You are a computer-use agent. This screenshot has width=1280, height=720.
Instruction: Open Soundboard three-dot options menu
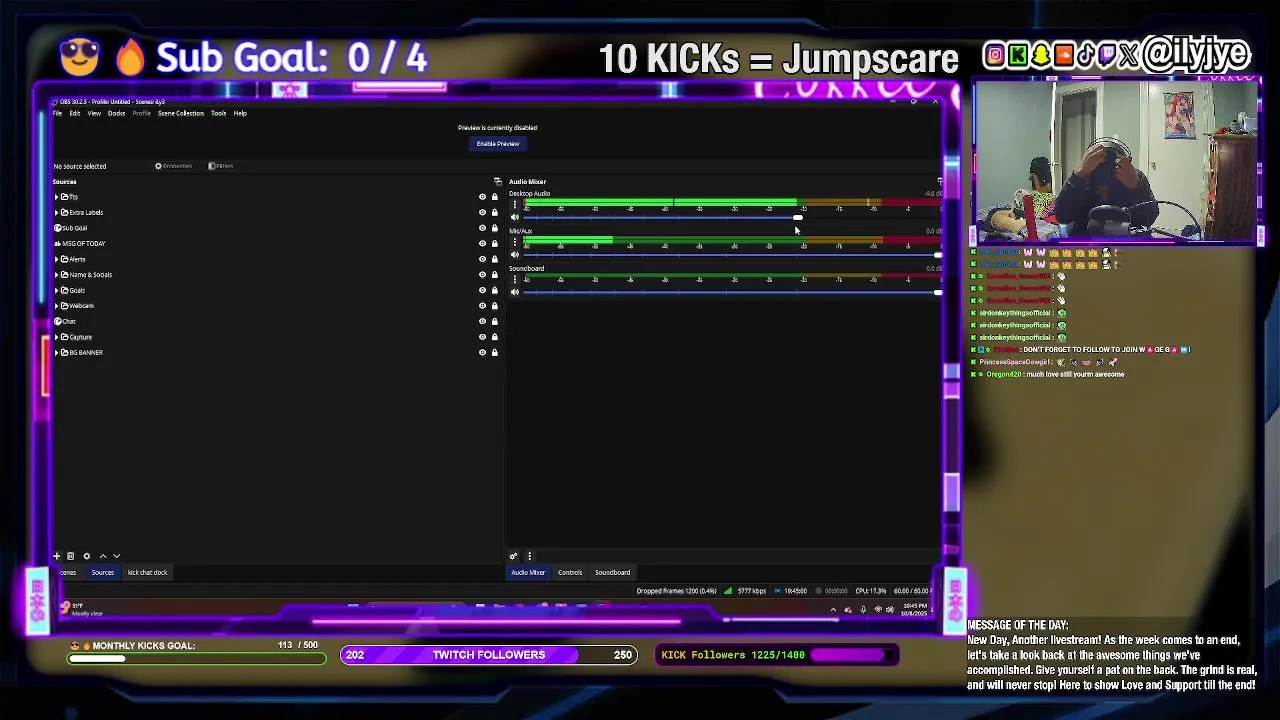tap(515, 279)
